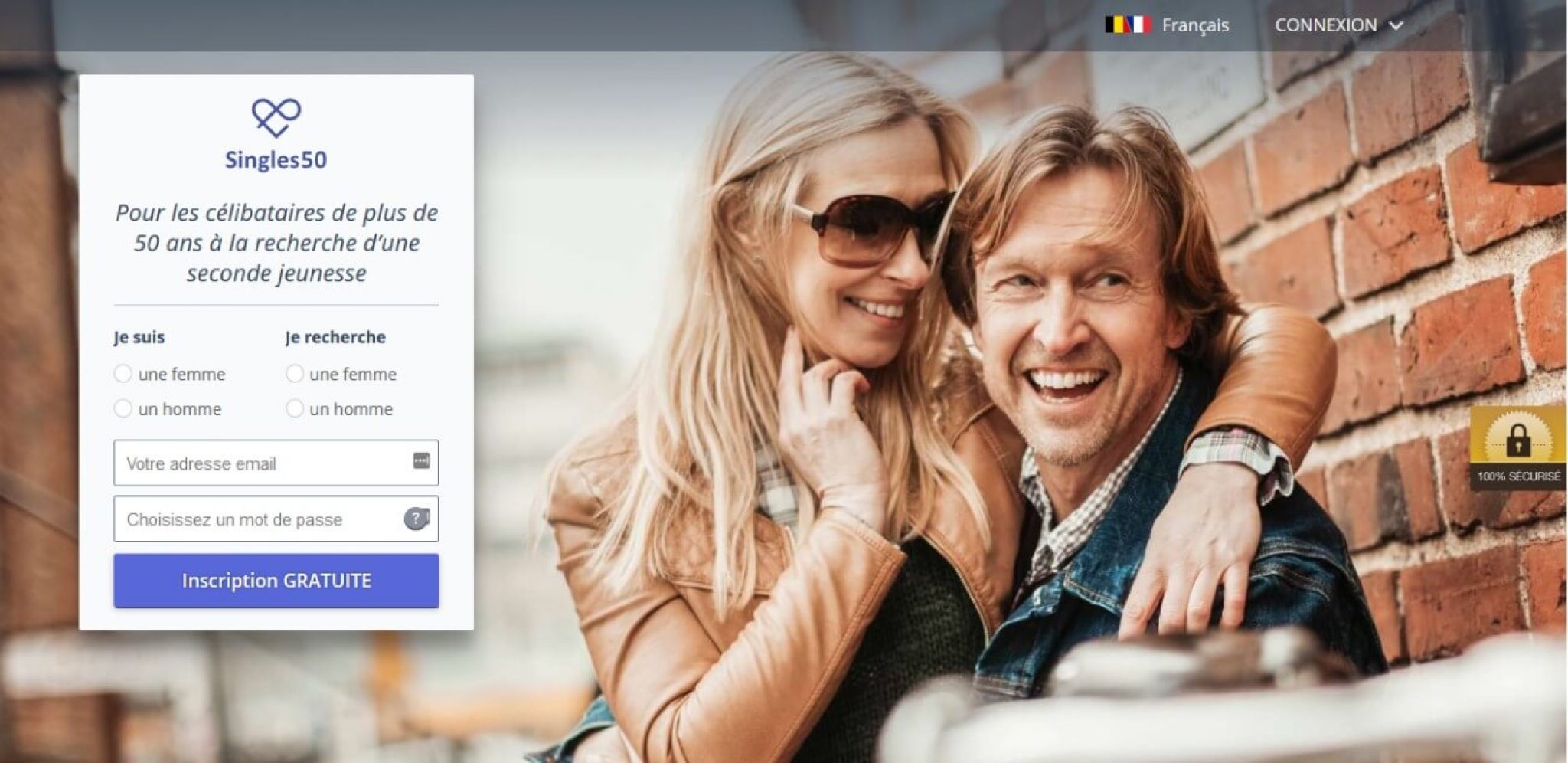Click the gold padlock security badge
Screen dimensions: 1568x763
pos(1517,439)
